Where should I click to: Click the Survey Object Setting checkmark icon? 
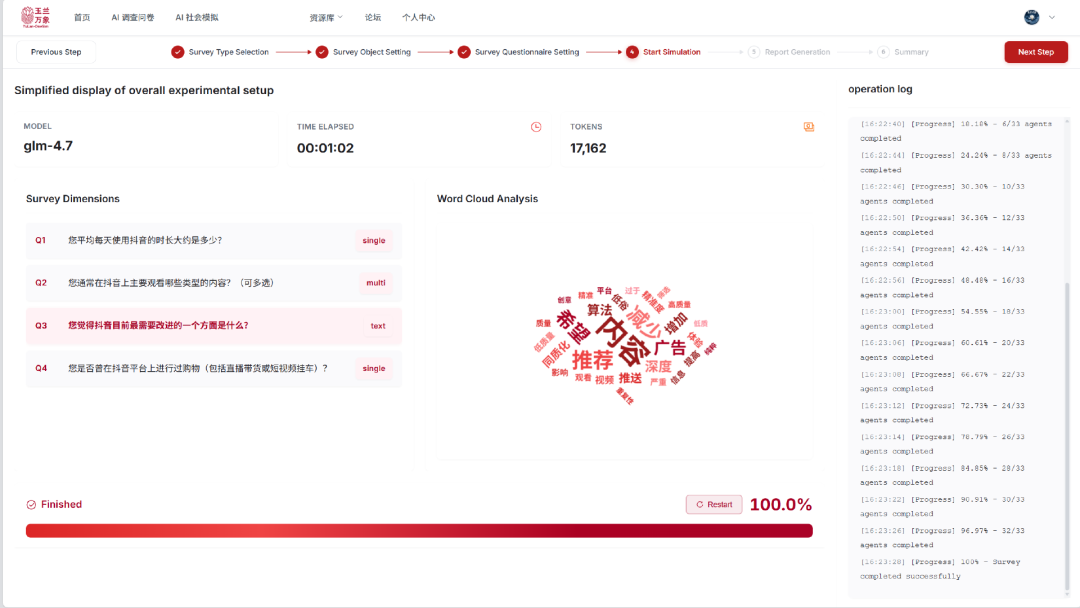tap(322, 52)
